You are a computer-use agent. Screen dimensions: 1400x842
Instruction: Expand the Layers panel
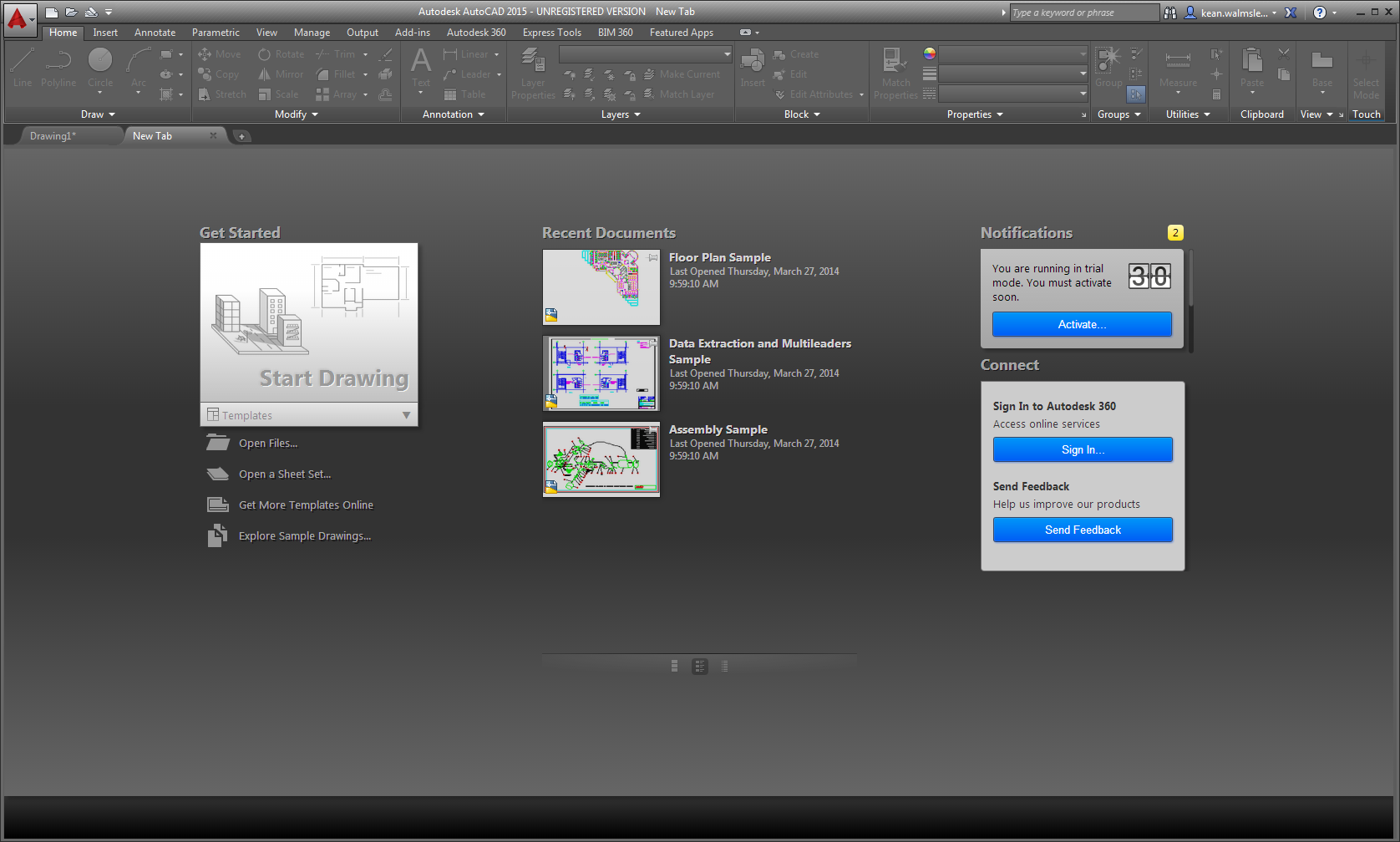621,114
